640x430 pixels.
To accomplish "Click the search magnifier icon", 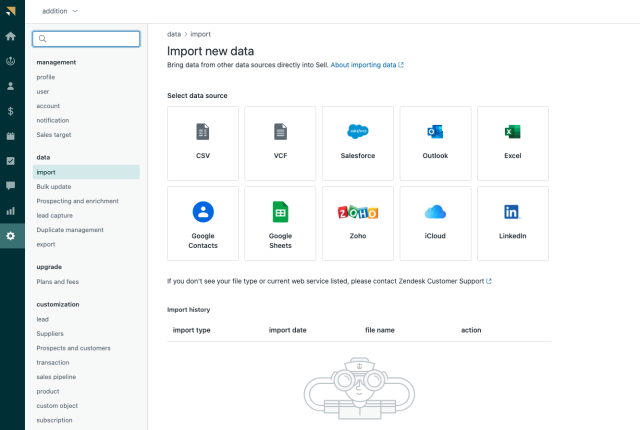I will click(42, 39).
